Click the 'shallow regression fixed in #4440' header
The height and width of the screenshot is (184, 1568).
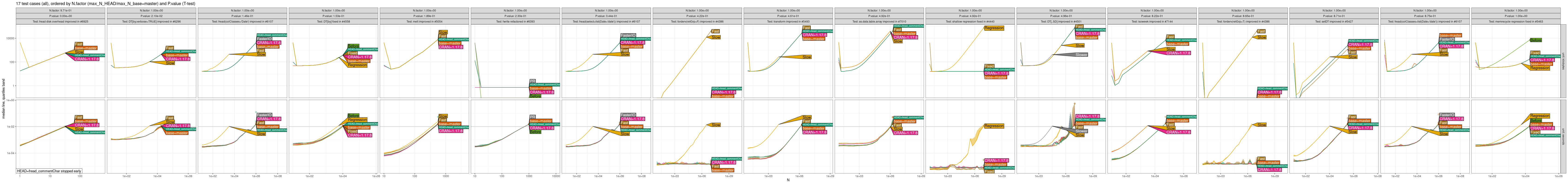(970, 21)
